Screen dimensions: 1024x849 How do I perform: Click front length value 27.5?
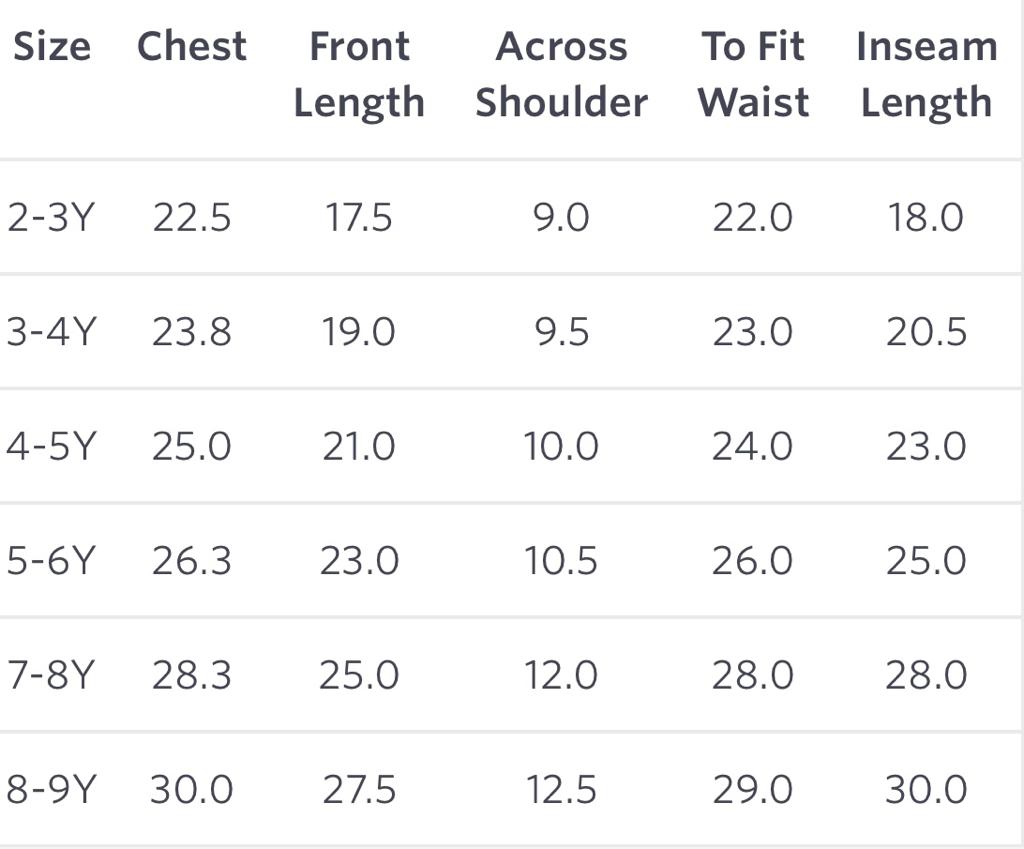click(x=359, y=790)
